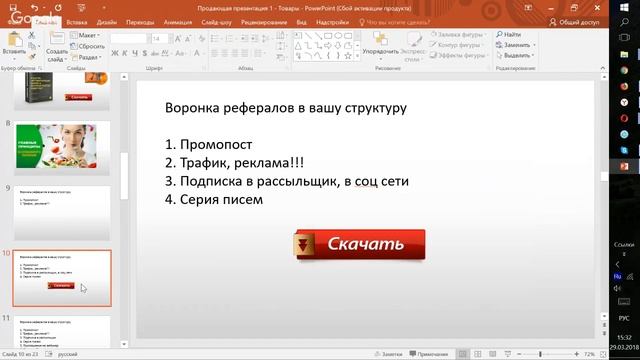Viewport: 640px width, 360px height.
Task: Pick the star shape in gallery
Action: pos(348,56)
